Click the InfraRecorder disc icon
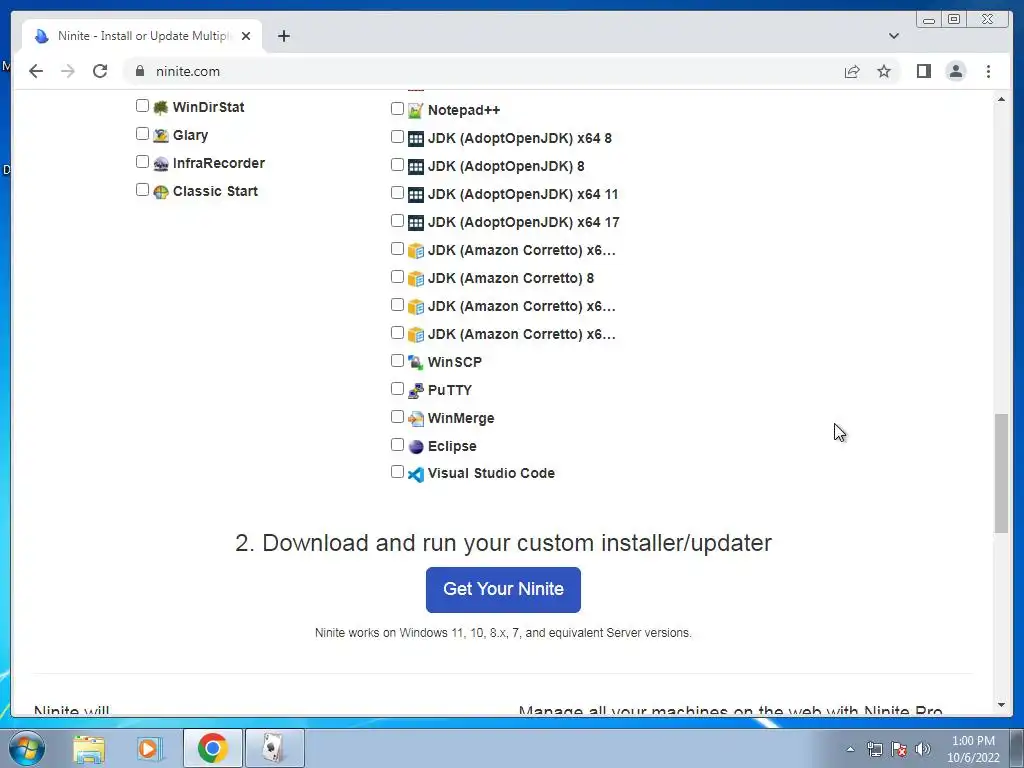The height and width of the screenshot is (768, 1024). [161, 164]
